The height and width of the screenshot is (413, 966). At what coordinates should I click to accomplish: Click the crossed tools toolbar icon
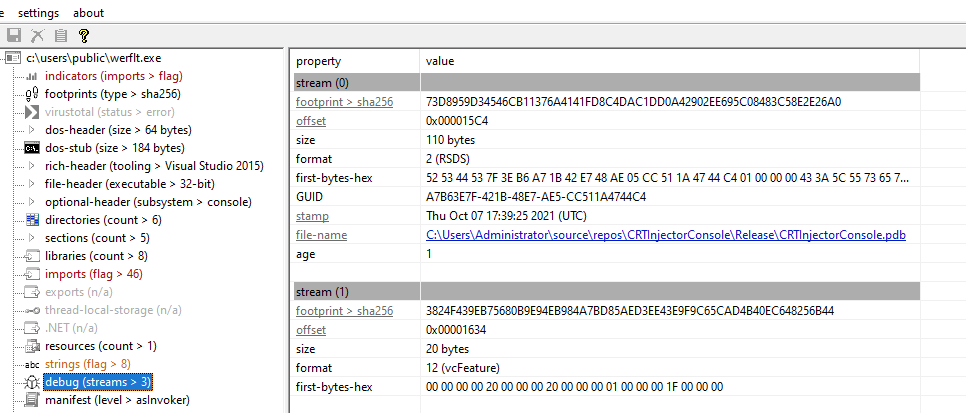click(x=38, y=36)
